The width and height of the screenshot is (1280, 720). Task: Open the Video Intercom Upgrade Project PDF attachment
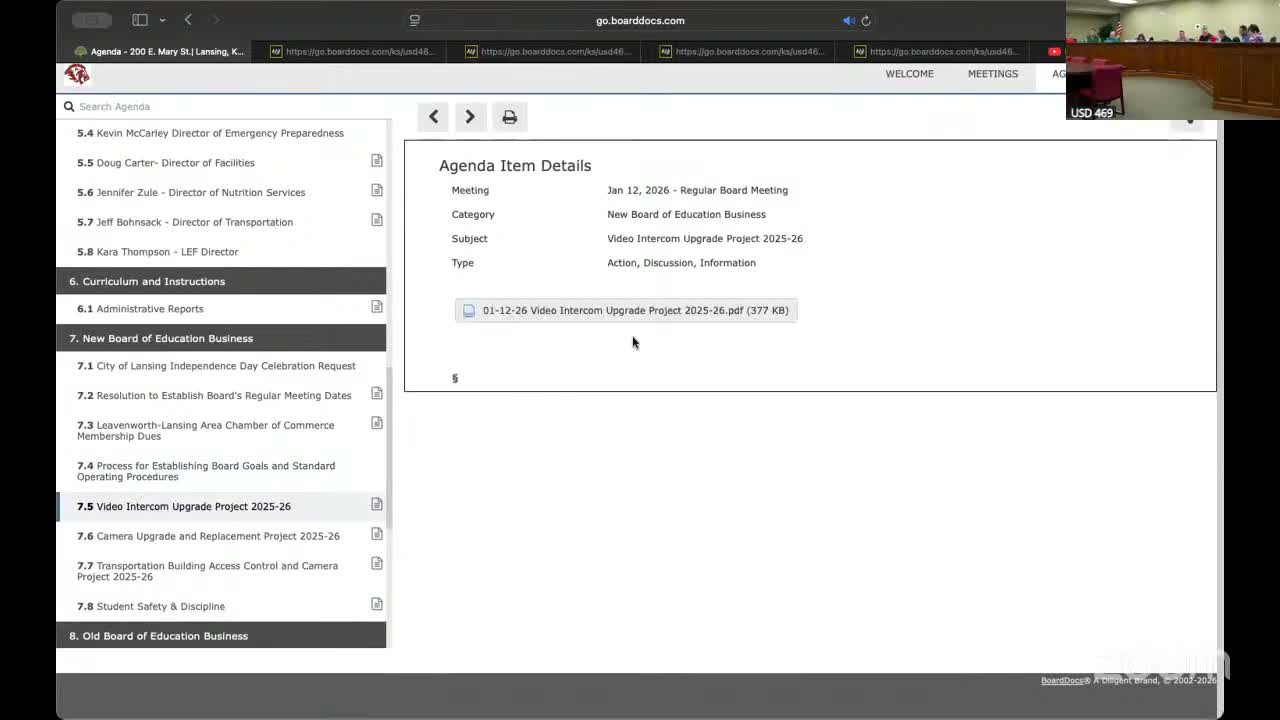pyautogui.click(x=626, y=310)
